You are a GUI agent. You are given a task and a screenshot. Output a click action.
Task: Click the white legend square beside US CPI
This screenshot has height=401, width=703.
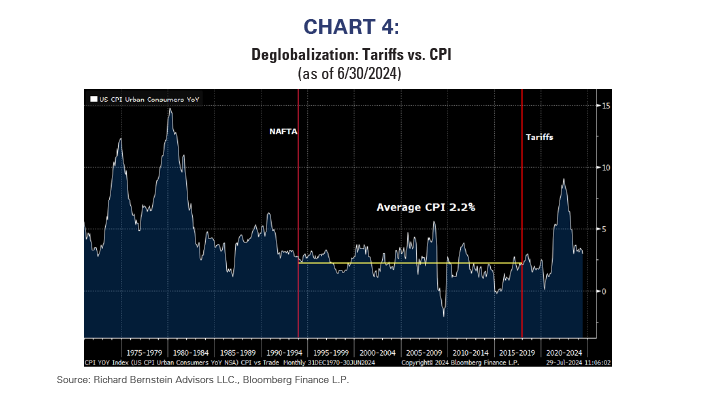[x=93, y=99]
